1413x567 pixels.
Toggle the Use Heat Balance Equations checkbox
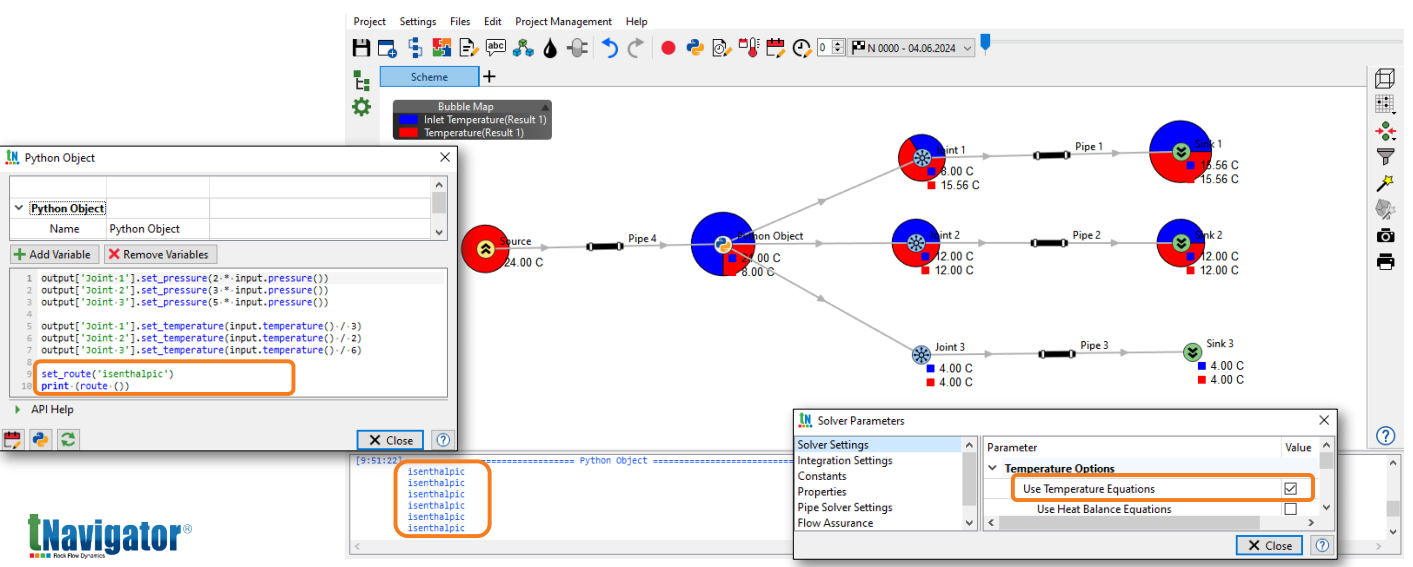pos(1291,509)
